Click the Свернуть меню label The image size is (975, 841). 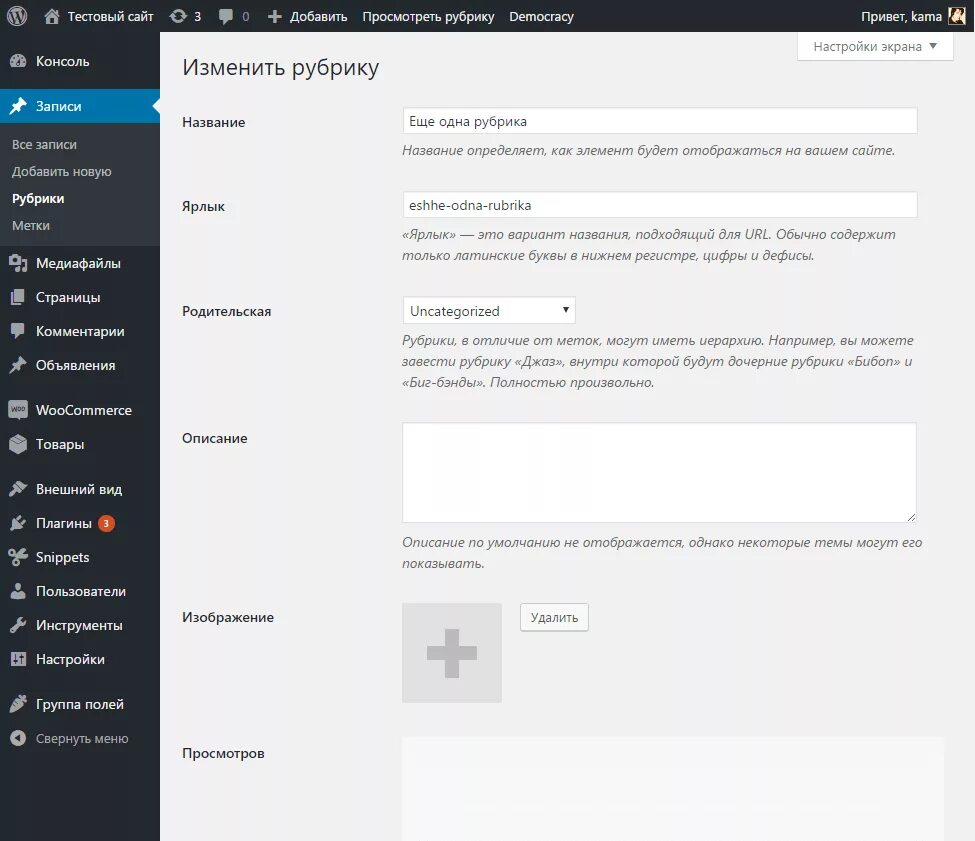(82, 738)
